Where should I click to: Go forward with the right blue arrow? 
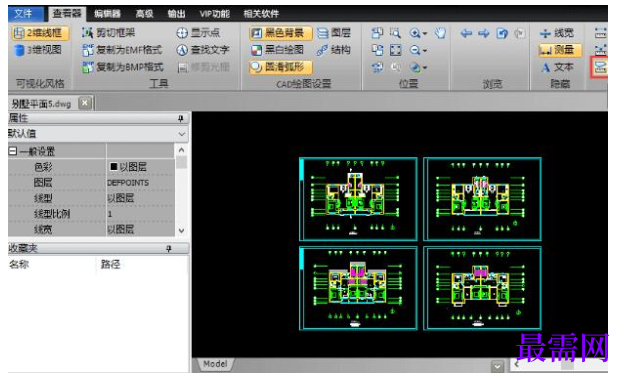pyautogui.click(x=484, y=33)
